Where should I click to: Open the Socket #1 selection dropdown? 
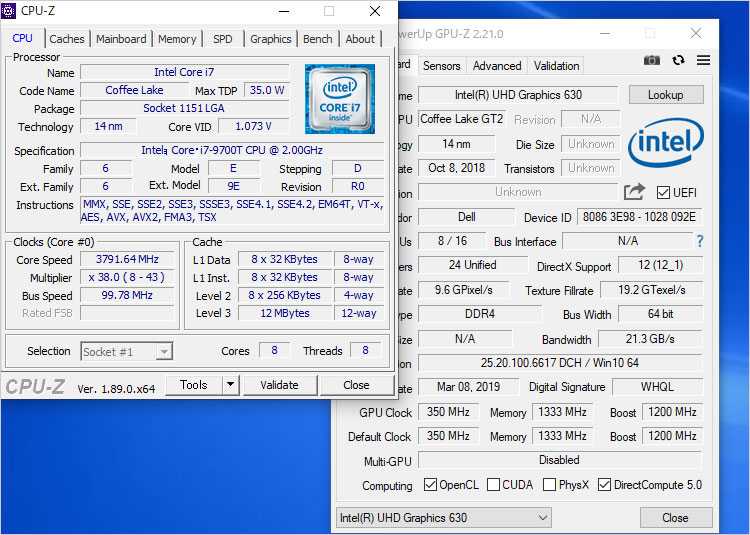[x=127, y=352]
